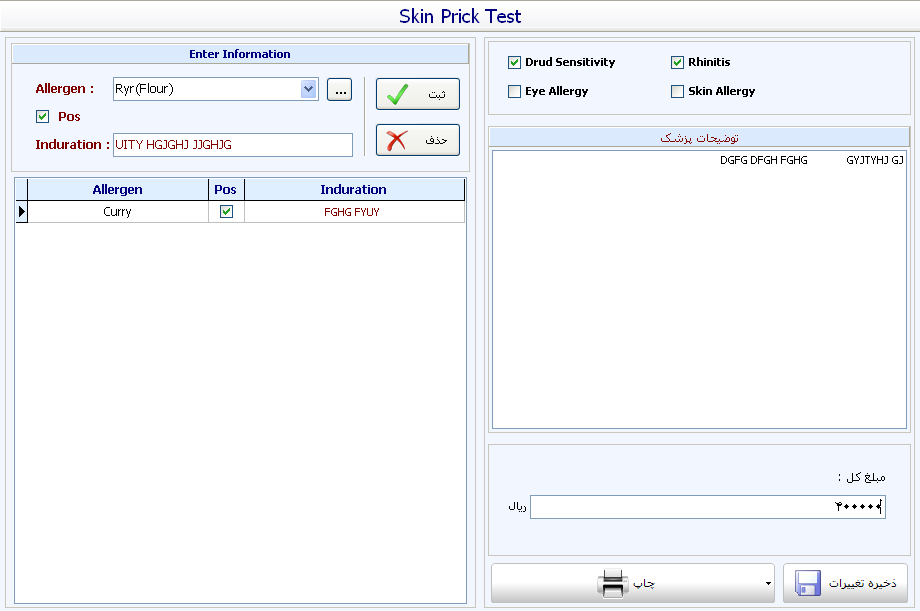
Task: Click inside the doctor's notes text area
Action: 698,300
